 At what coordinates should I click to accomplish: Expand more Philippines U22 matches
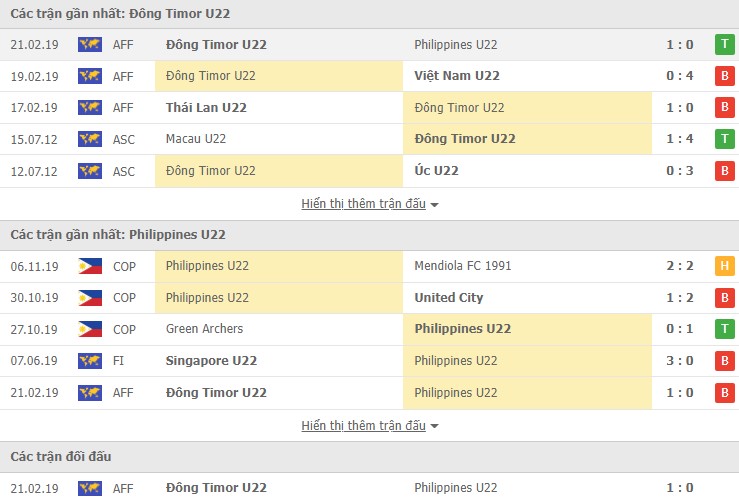[x=370, y=425]
